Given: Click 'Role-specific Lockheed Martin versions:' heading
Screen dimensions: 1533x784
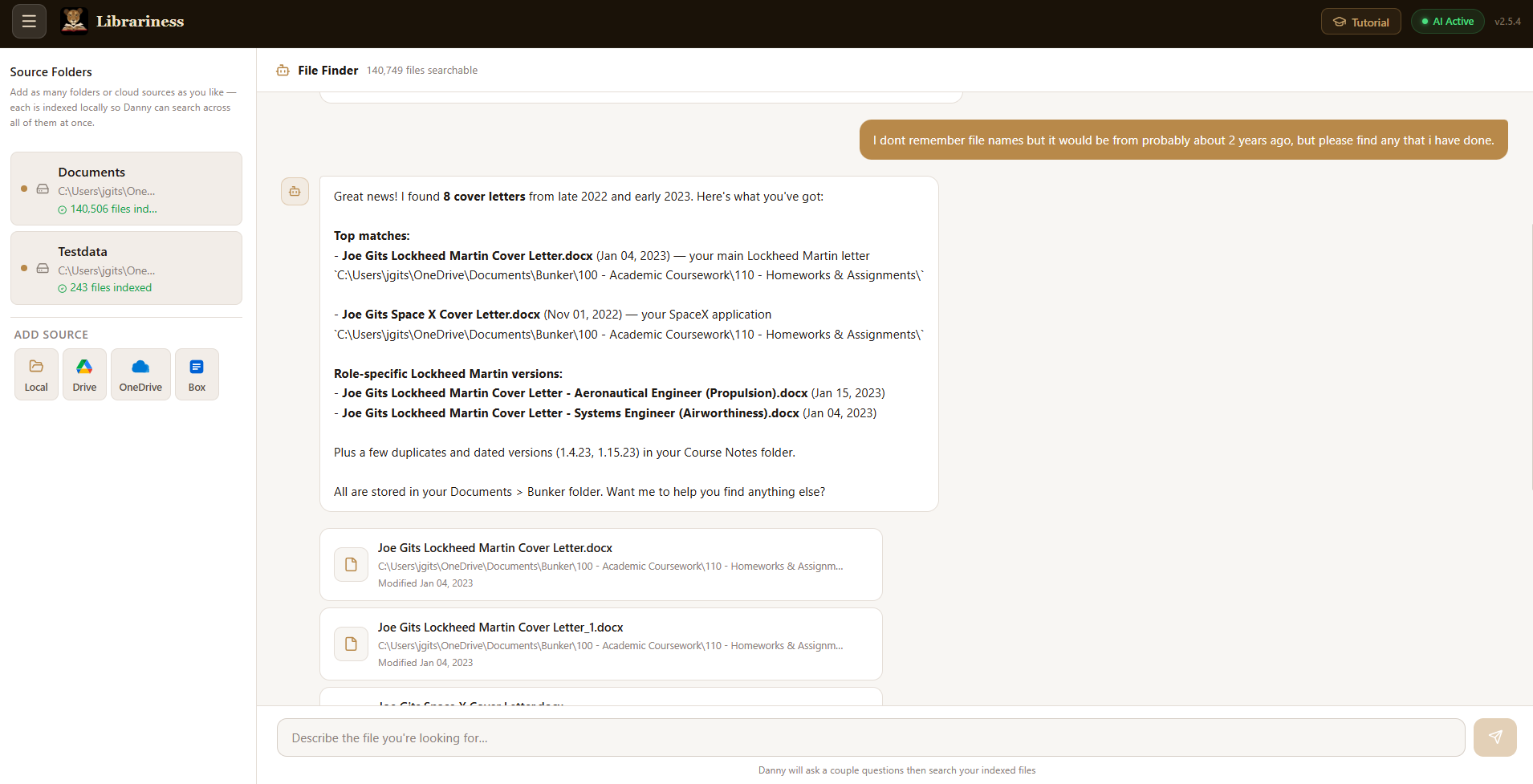Looking at the screenshot, I should click(x=448, y=374).
